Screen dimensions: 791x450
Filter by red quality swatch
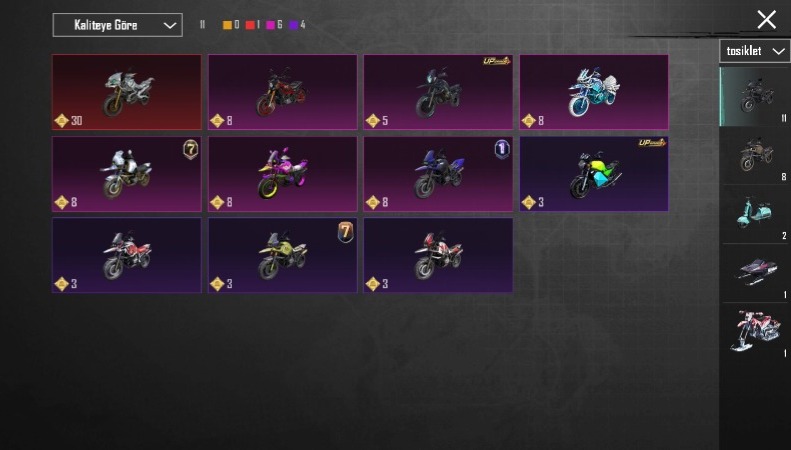pos(250,25)
